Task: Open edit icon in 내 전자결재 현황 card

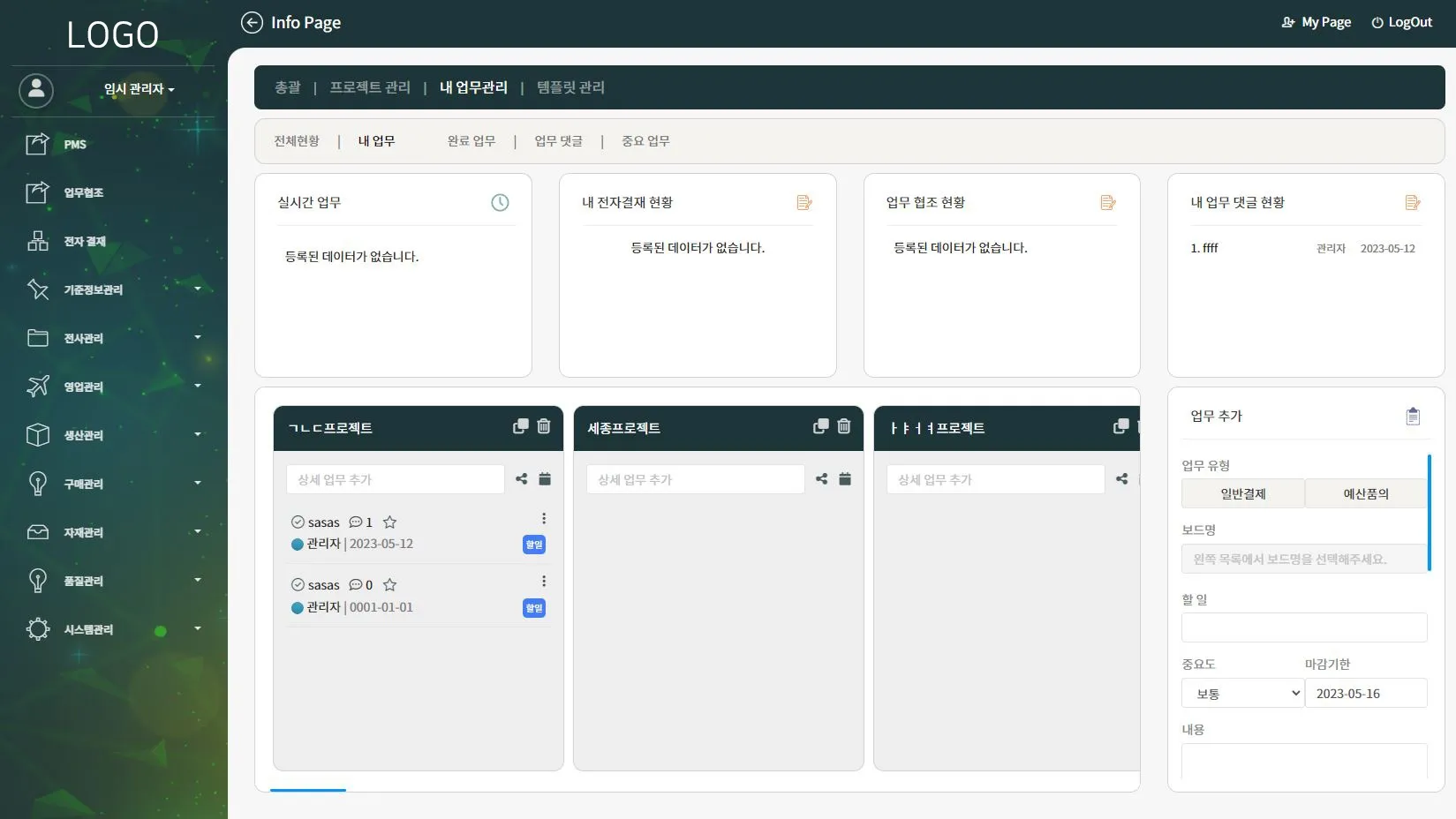Action: point(804,202)
